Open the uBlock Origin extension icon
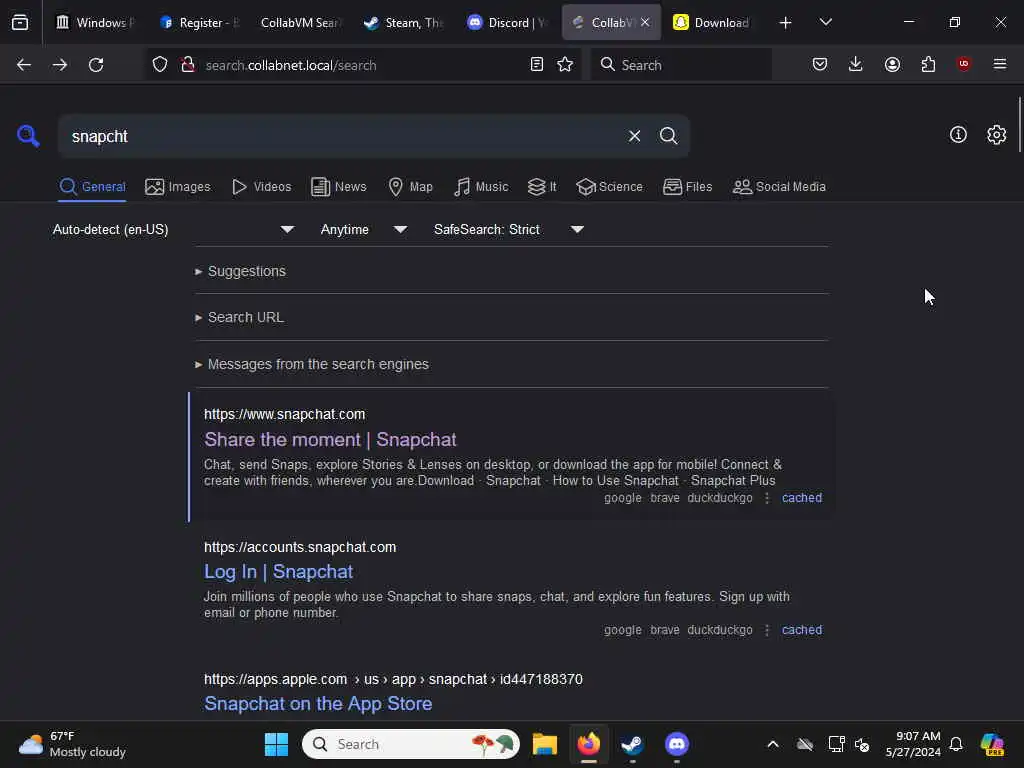Viewport: 1024px width, 768px height. tap(964, 64)
